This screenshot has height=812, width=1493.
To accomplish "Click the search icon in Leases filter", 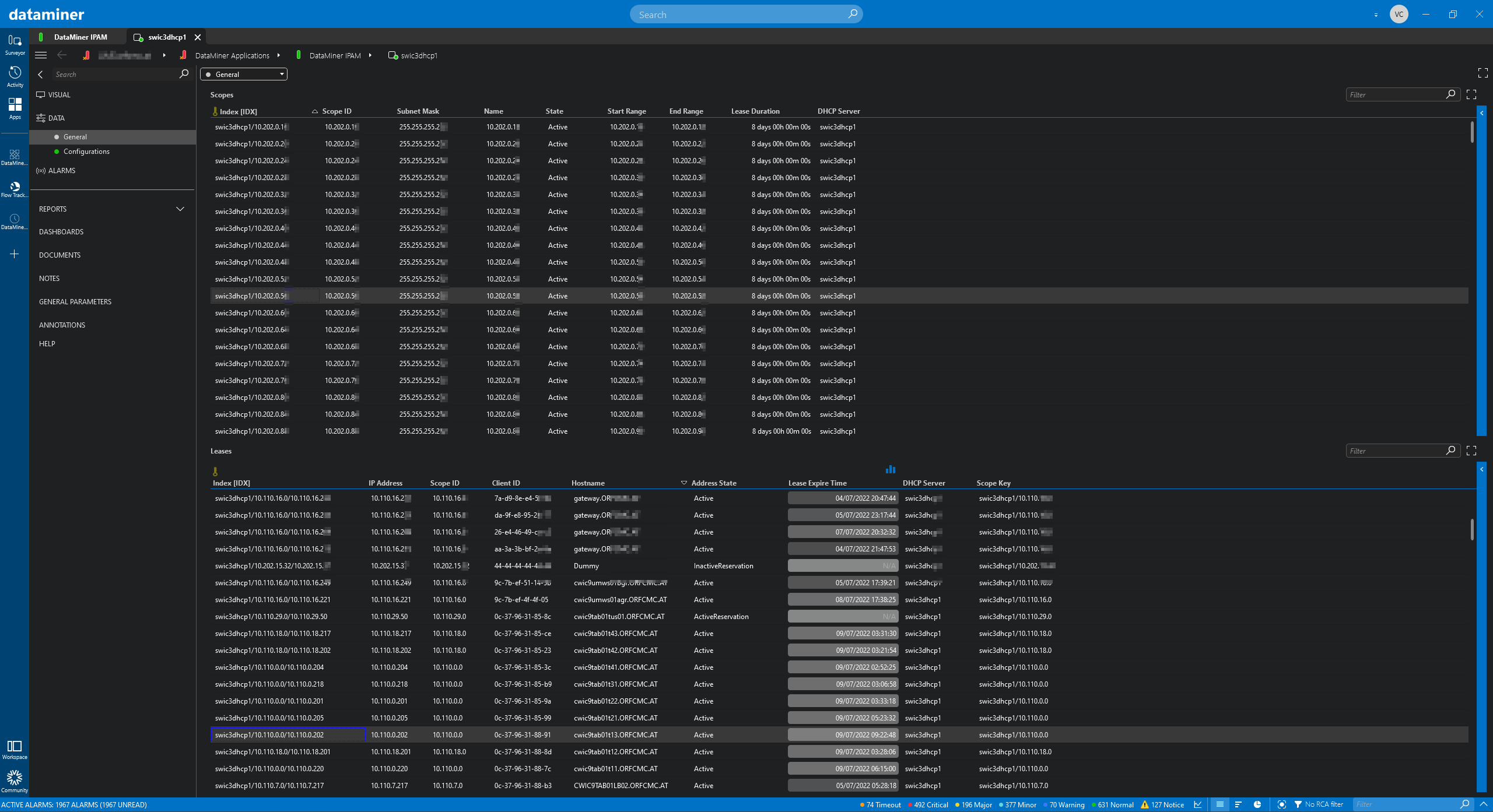I will tap(1451, 451).
